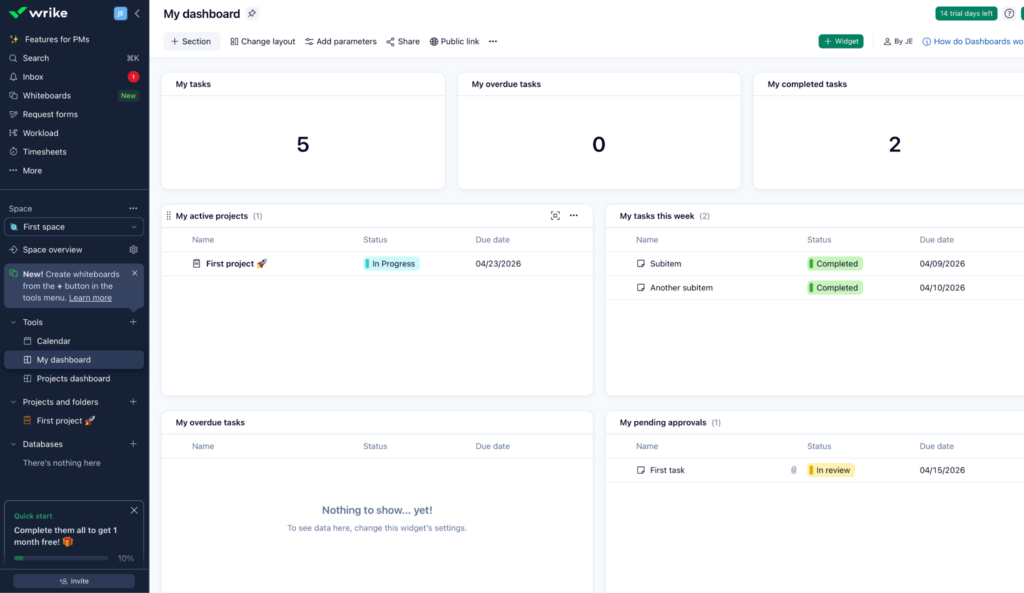Click the green Widget button
The height and width of the screenshot is (593, 1024).
[840, 41]
